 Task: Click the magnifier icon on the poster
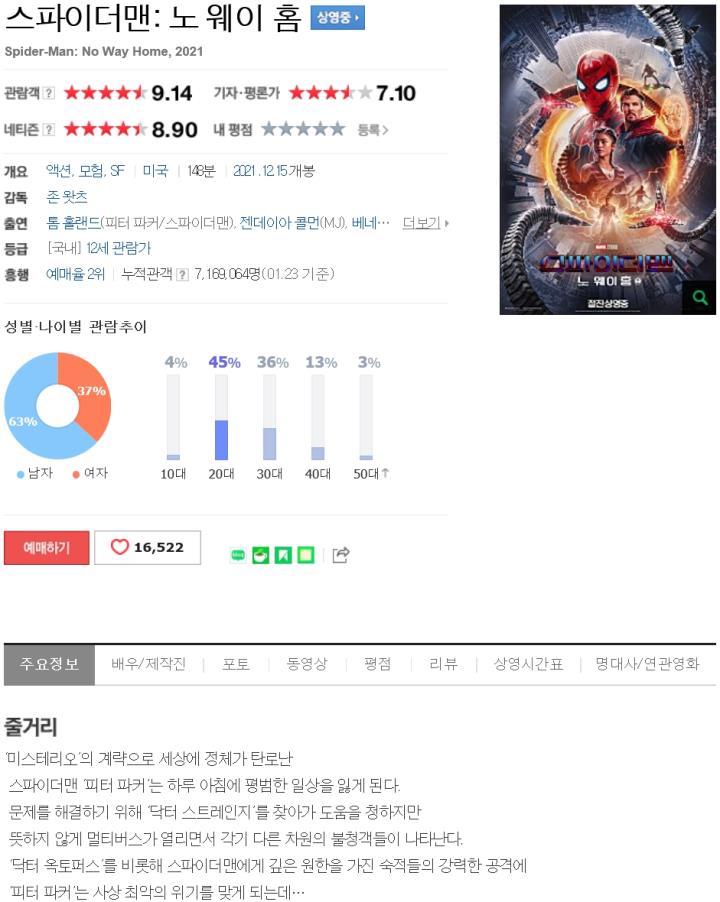click(x=699, y=297)
